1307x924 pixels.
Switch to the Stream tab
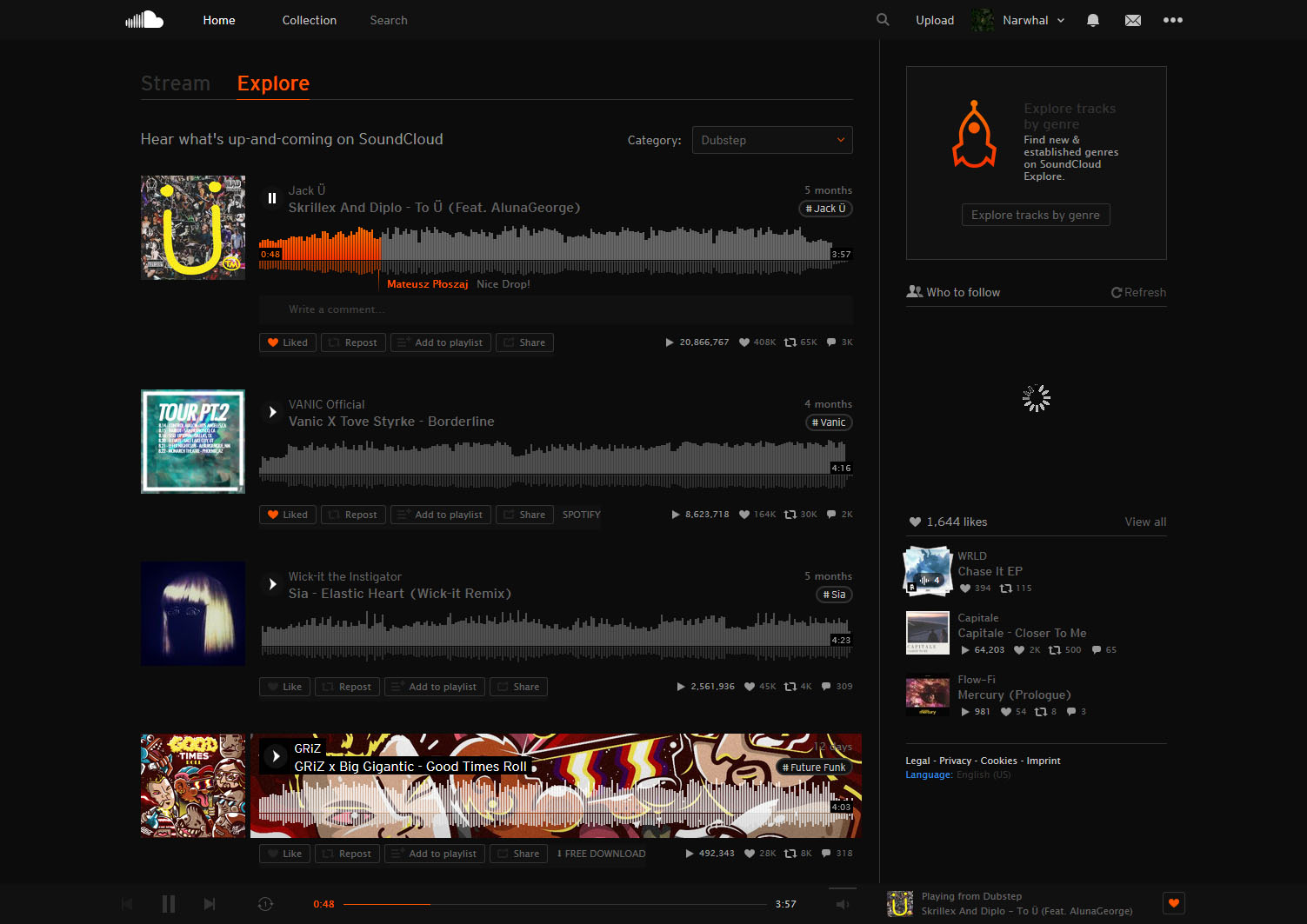point(176,83)
